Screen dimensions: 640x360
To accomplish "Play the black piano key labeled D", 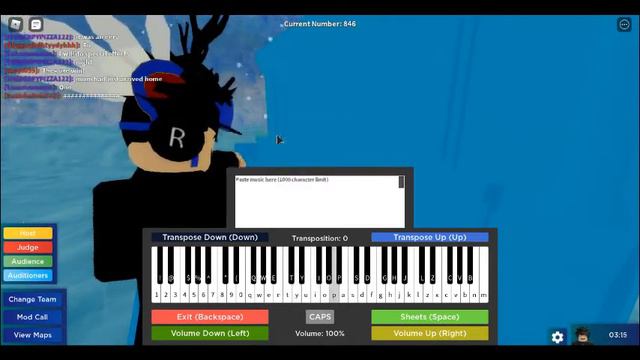I will [x=367, y=265].
